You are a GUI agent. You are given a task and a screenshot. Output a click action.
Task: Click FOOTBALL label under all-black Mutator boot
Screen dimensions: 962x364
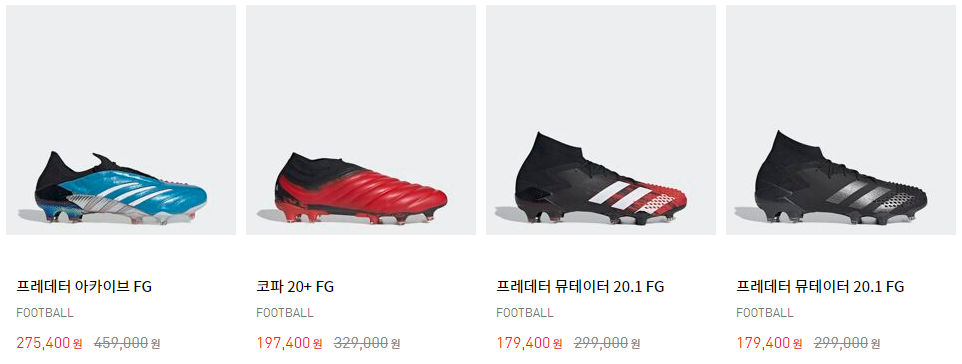click(764, 313)
